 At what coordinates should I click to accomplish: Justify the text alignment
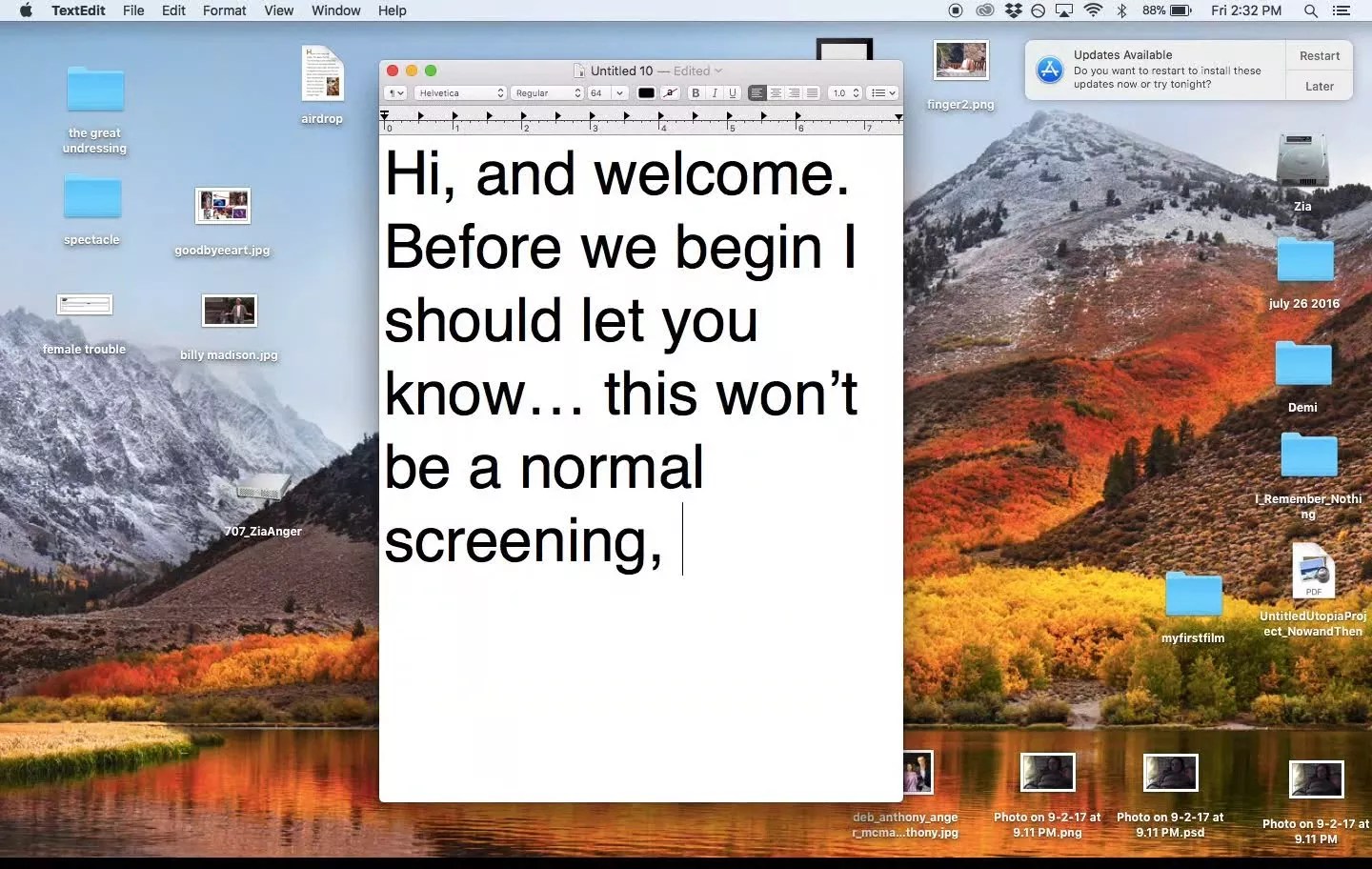coord(812,93)
